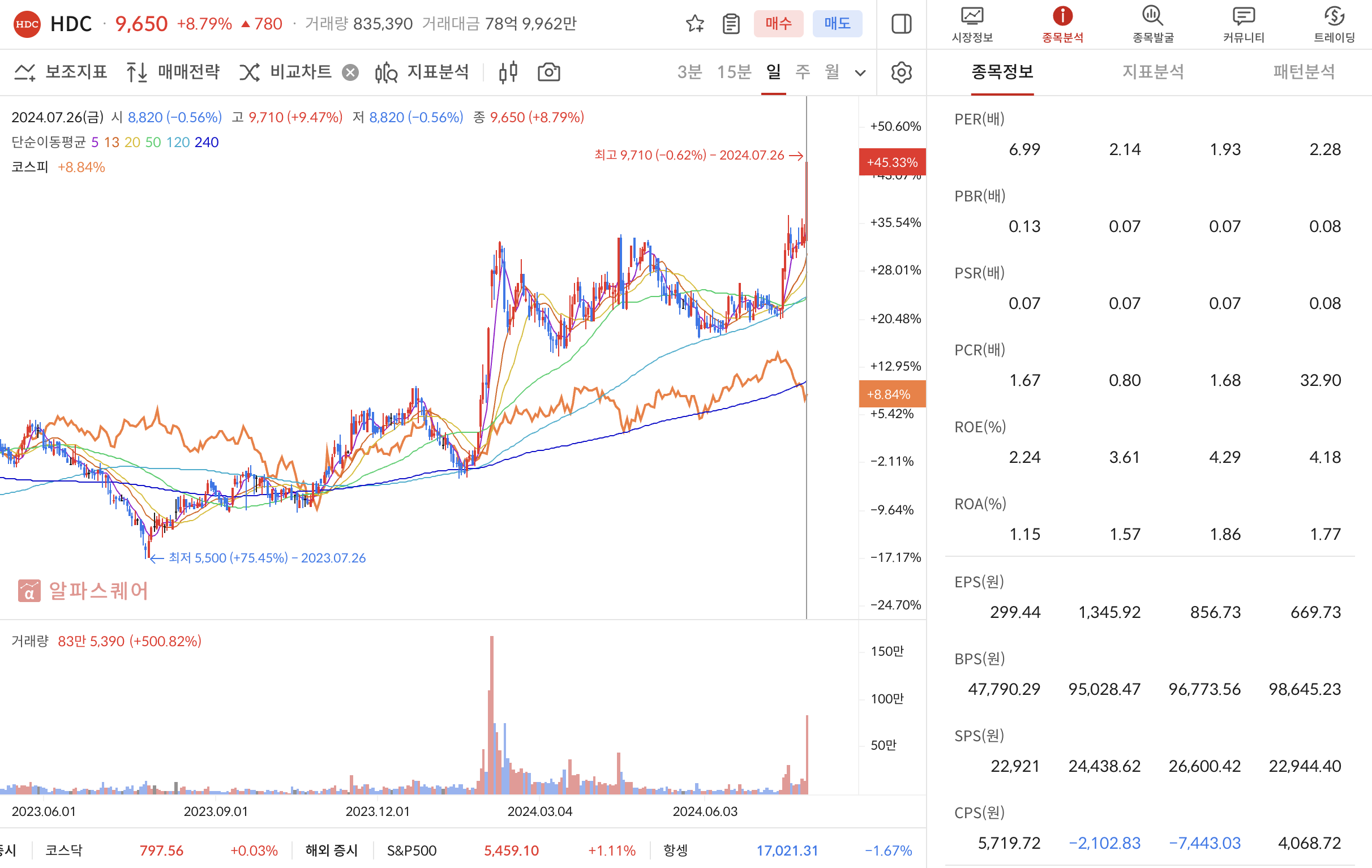Image resolution: width=1372 pixels, height=868 pixels.
Task: Open 커뮤니티 community icon
Action: click(x=1243, y=24)
